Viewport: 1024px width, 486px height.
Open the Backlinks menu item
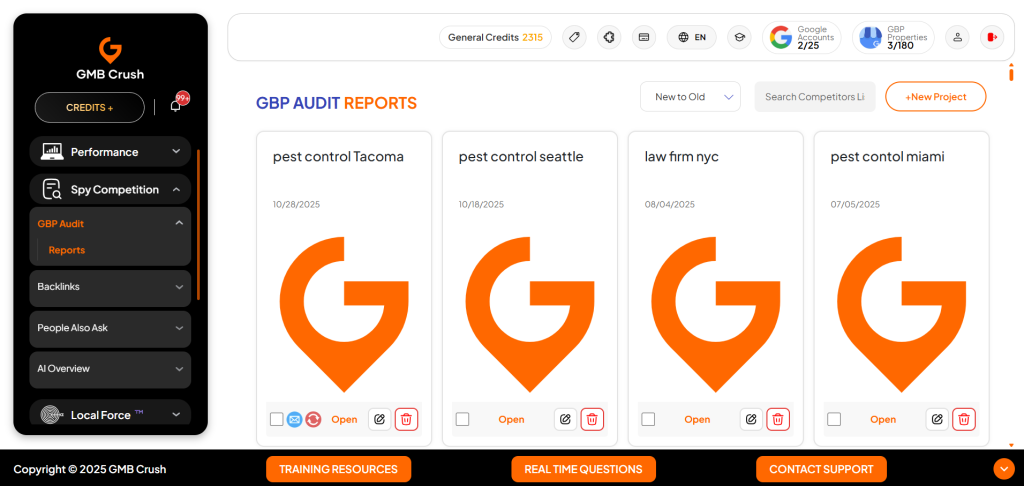110,288
